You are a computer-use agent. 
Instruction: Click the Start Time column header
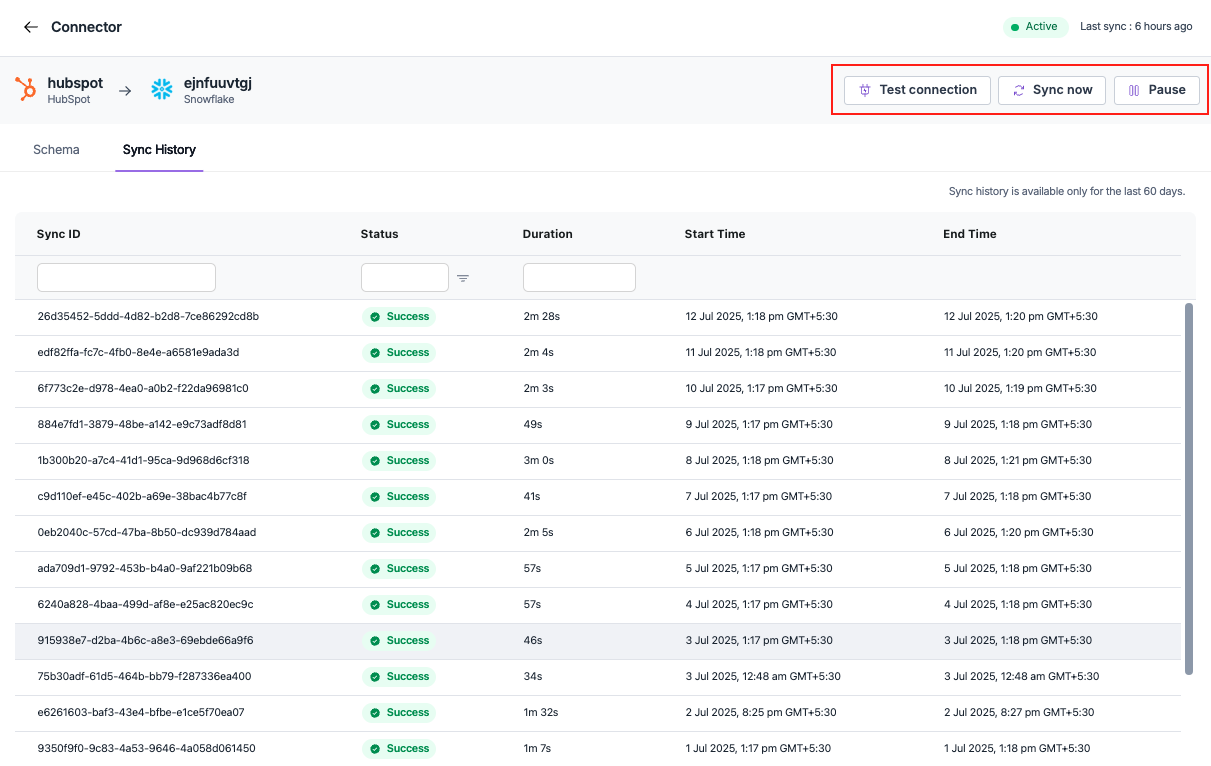point(715,234)
